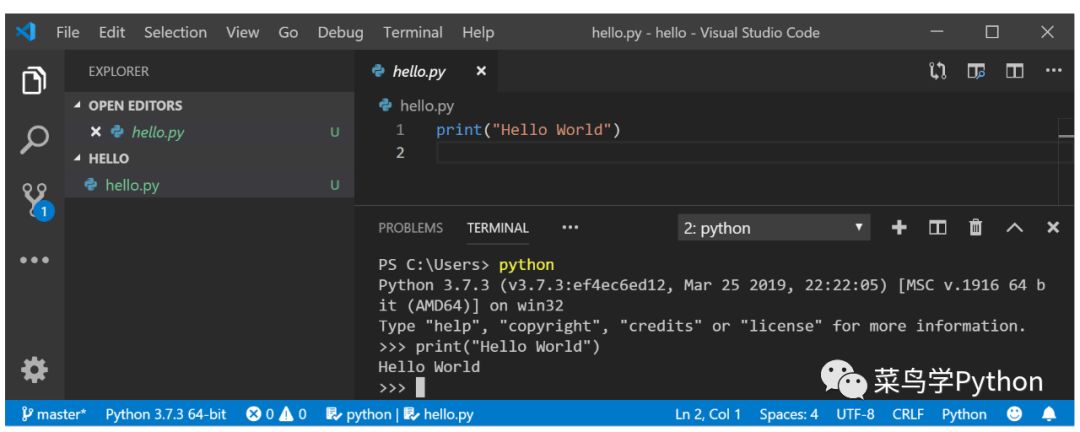The width and height of the screenshot is (1080, 432).
Task: Open Preview icon in editor toolbar
Action: coord(975,71)
